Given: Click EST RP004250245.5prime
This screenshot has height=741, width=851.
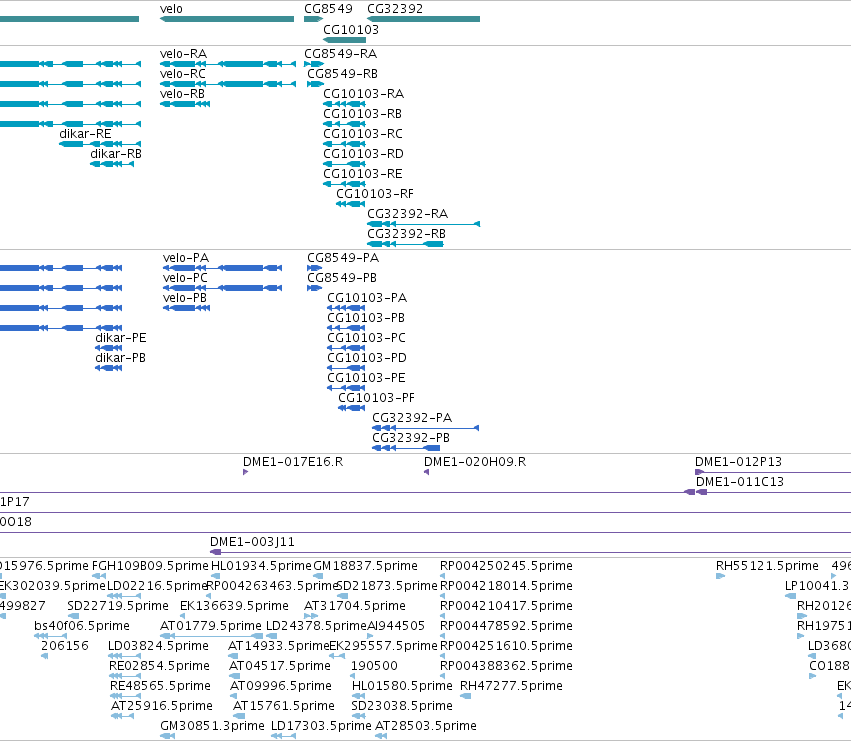Looking at the screenshot, I should pyautogui.click(x=506, y=566).
